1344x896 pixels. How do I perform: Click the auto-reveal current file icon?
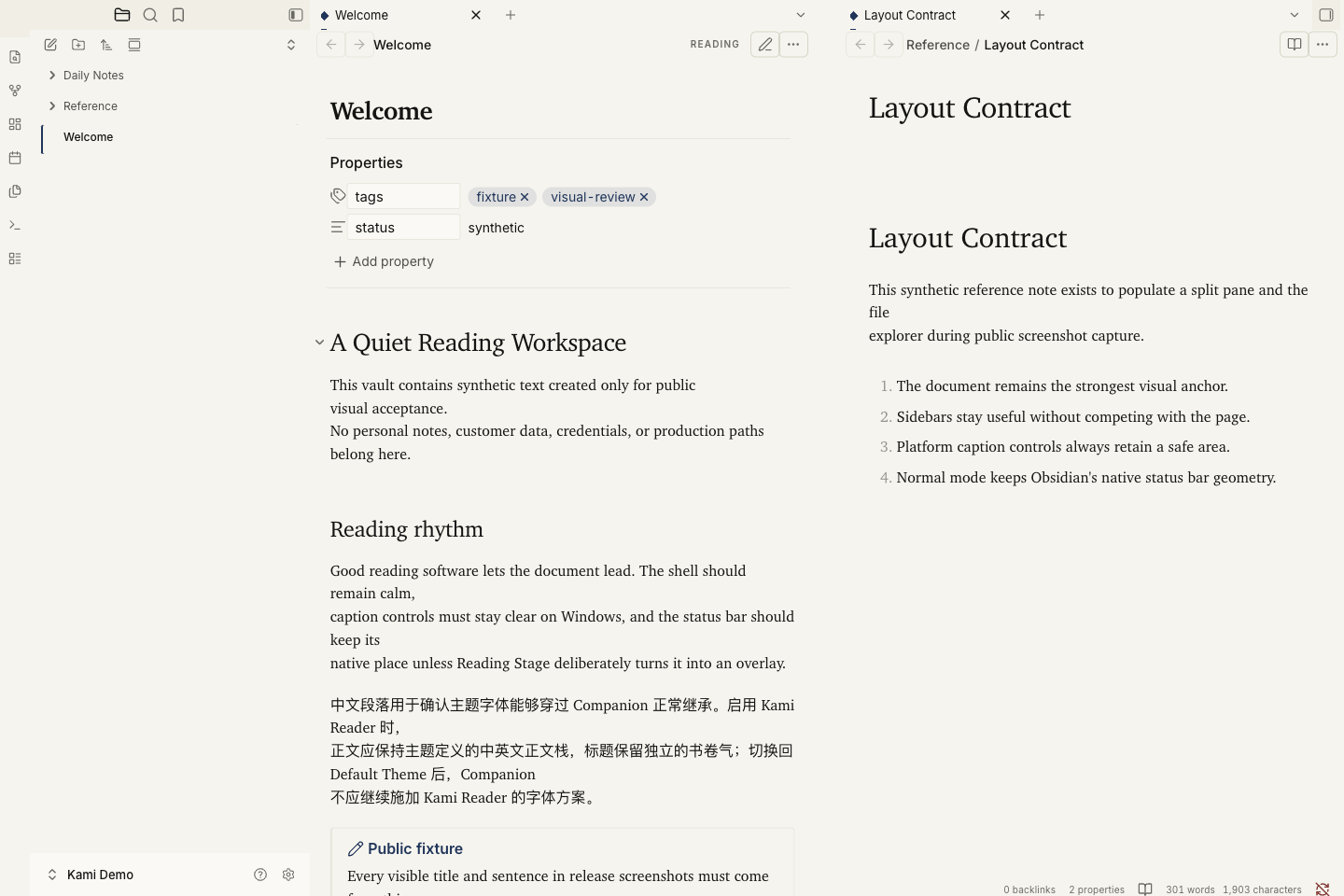coord(134,45)
